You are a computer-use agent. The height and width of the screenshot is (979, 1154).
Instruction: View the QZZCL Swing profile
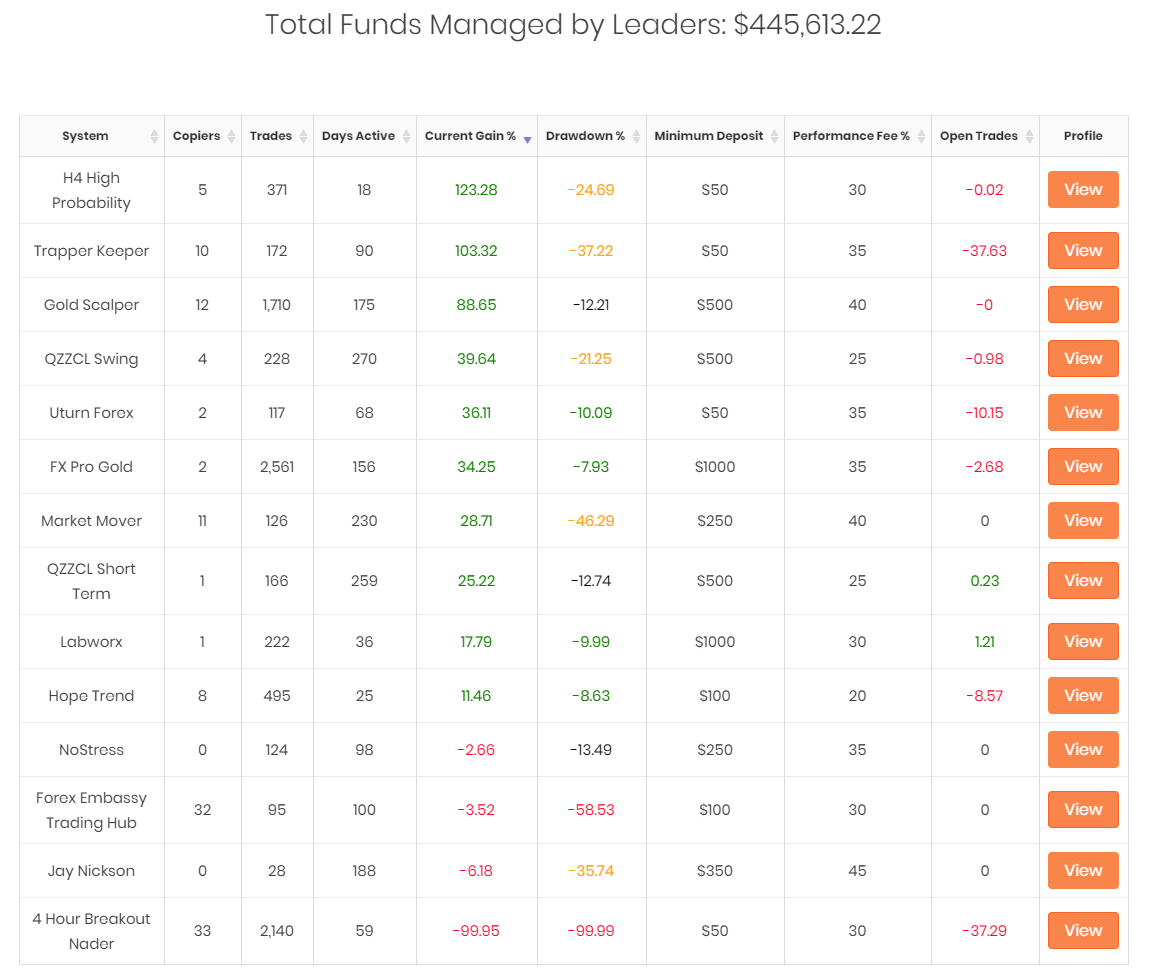pos(1083,359)
